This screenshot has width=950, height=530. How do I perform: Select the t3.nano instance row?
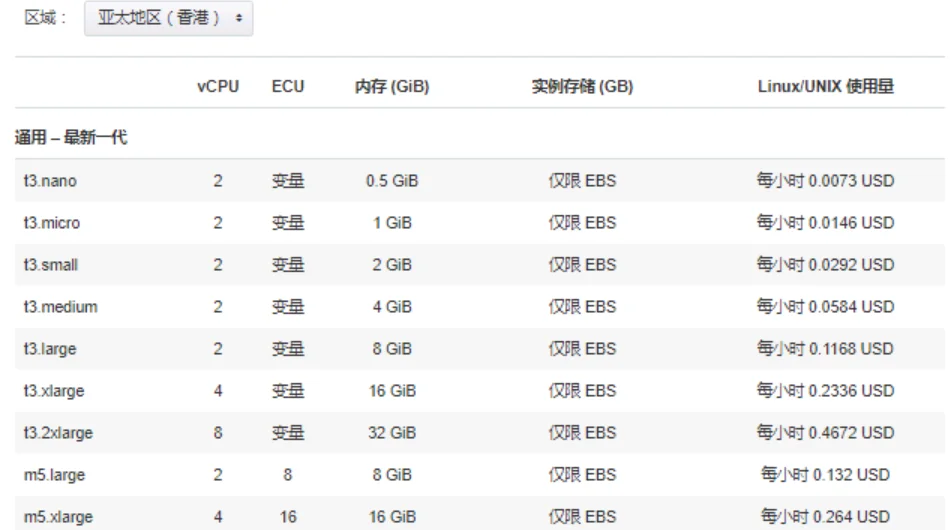[50, 181]
